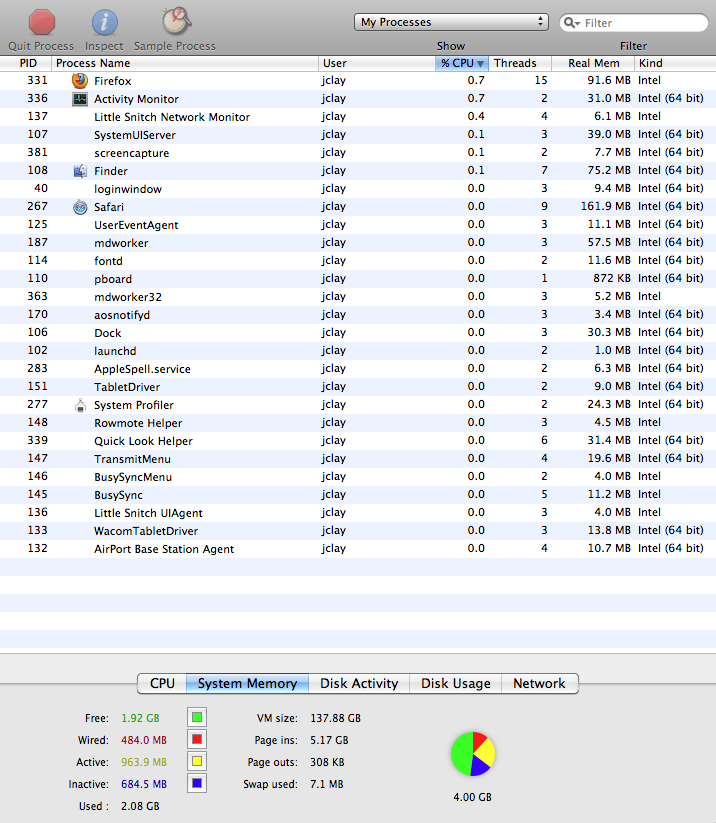Click the 161.9 MB Real Mem value

[x=605, y=206]
